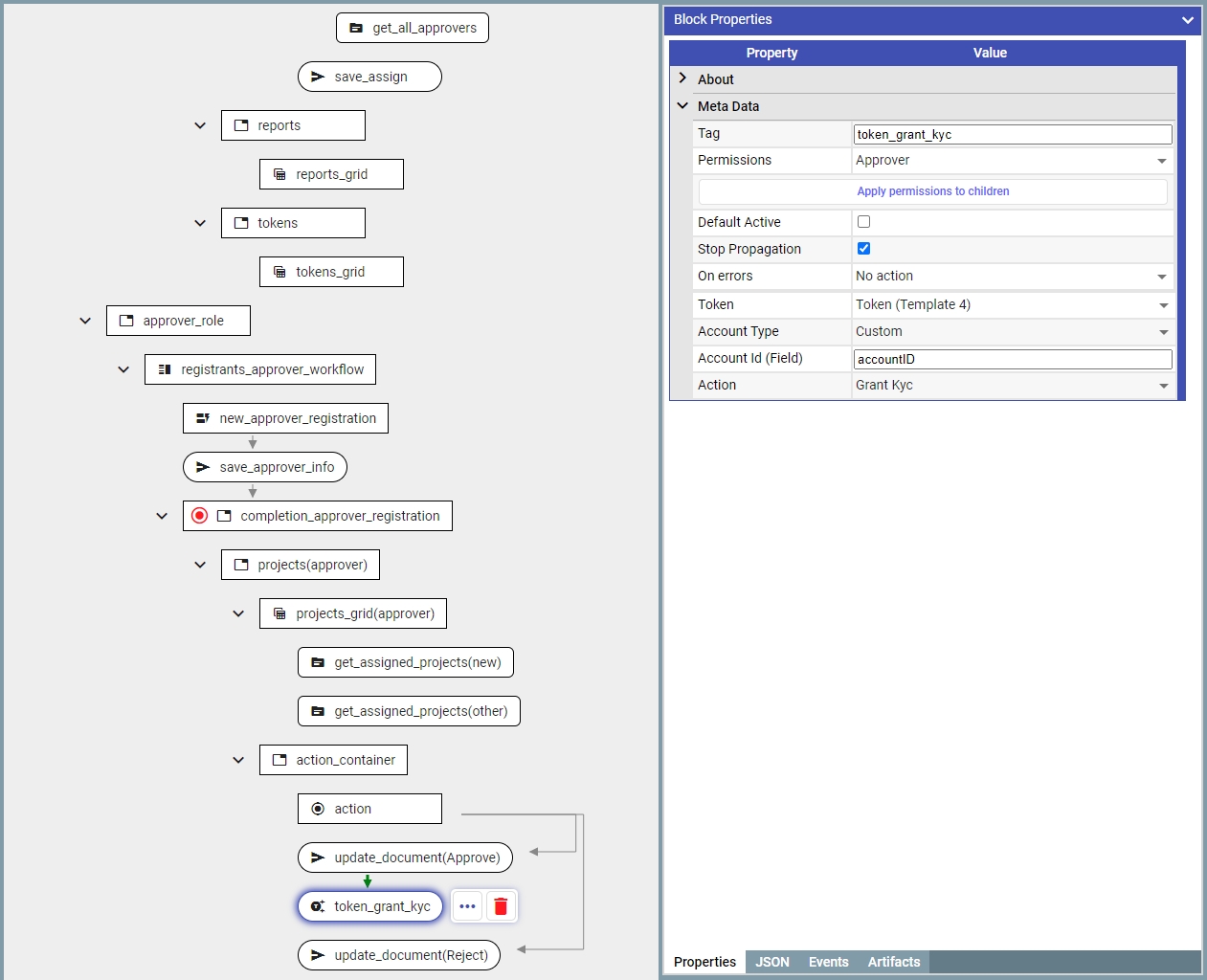Image resolution: width=1207 pixels, height=980 pixels.
Task: Click the radio icon on action block
Action: 318,809
